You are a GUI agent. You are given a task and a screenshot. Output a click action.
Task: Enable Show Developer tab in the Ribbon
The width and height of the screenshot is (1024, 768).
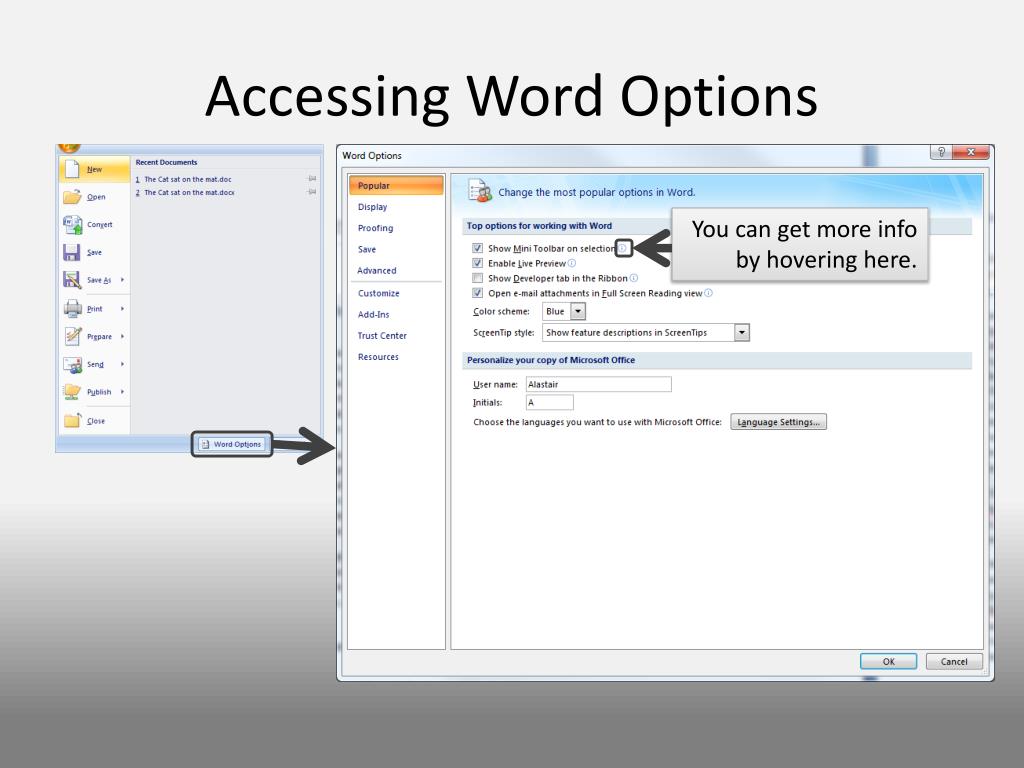[477, 278]
